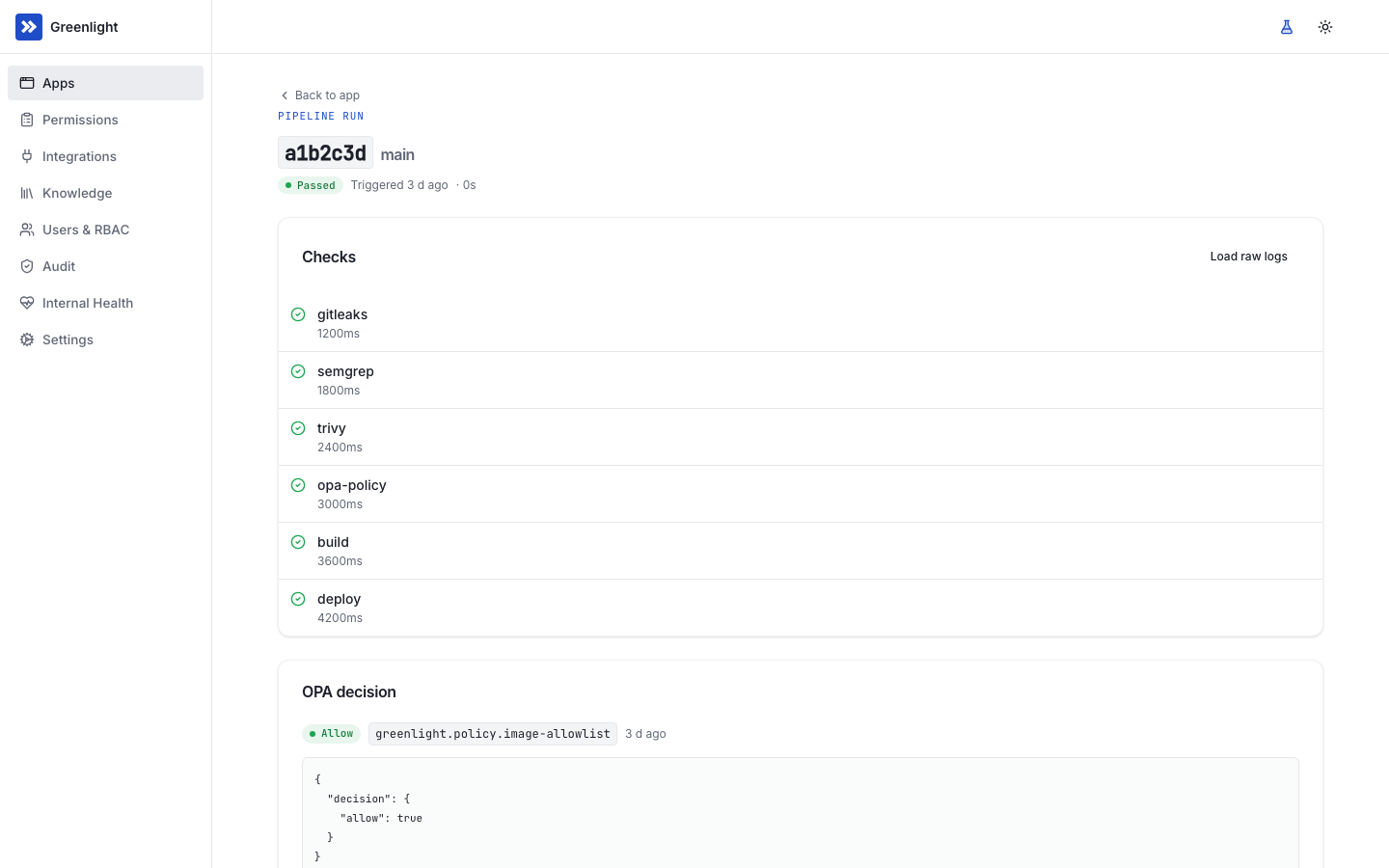
Task: Click the a1b2c3d commit hash
Action: (x=325, y=153)
